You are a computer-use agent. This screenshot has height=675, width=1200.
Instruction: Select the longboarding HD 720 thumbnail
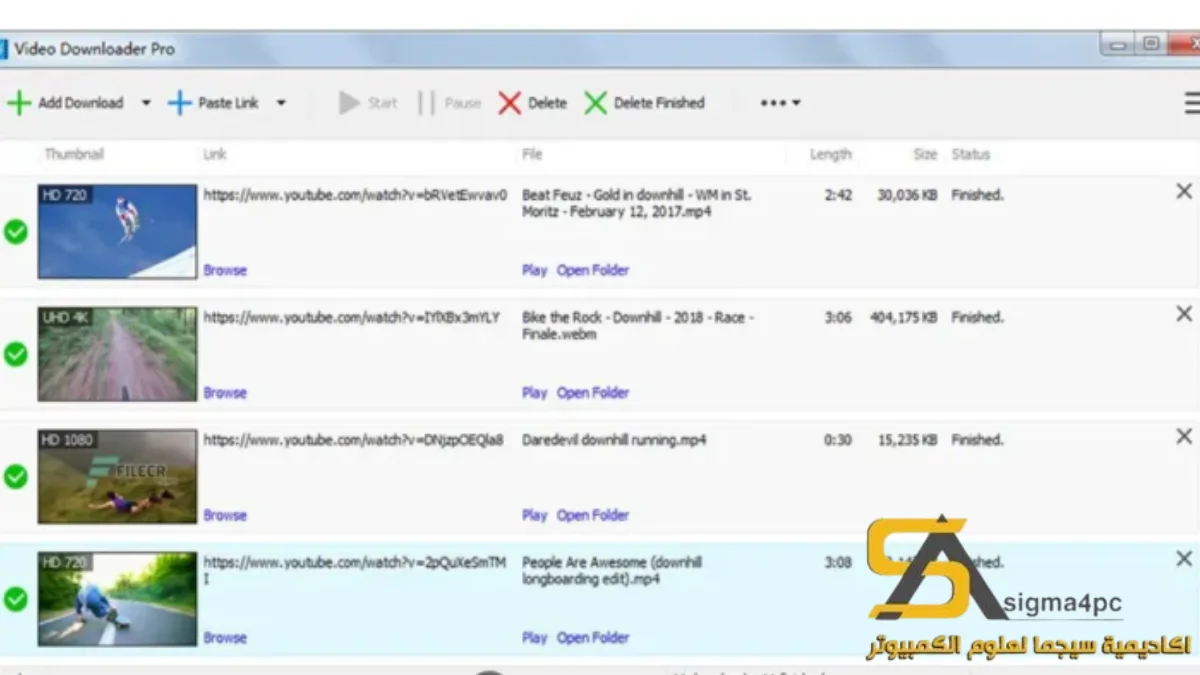click(117, 599)
